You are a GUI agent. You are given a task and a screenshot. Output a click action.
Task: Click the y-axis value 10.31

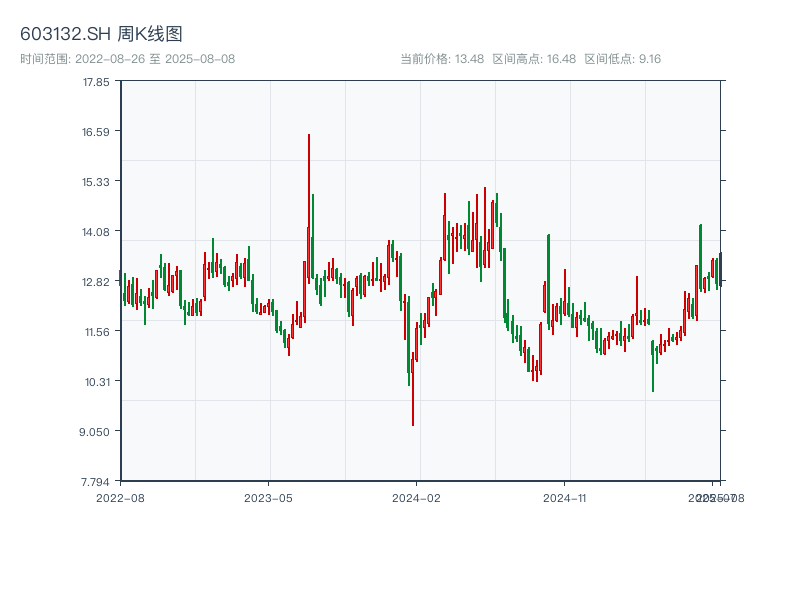coord(97,382)
